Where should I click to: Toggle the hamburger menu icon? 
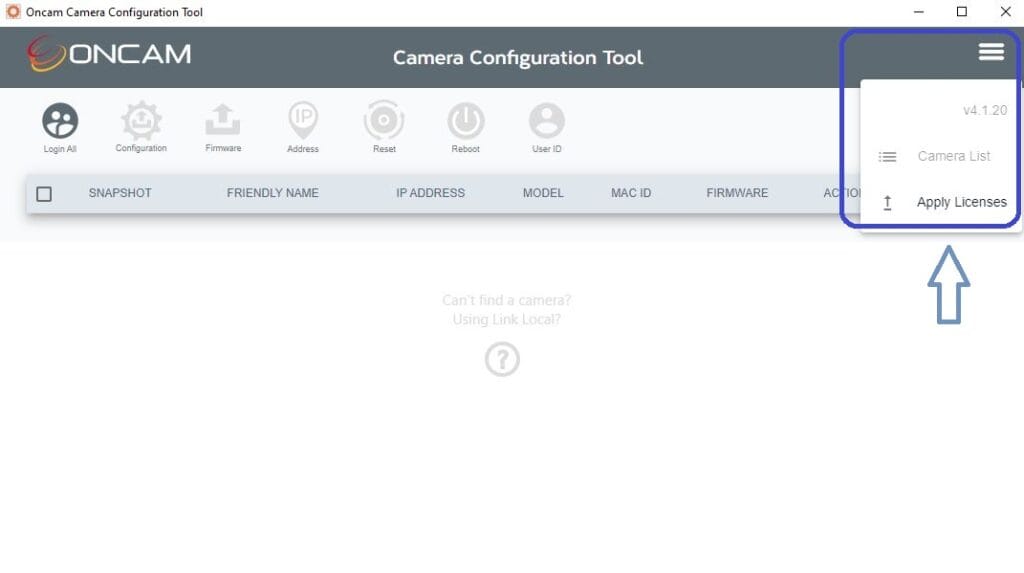click(991, 52)
